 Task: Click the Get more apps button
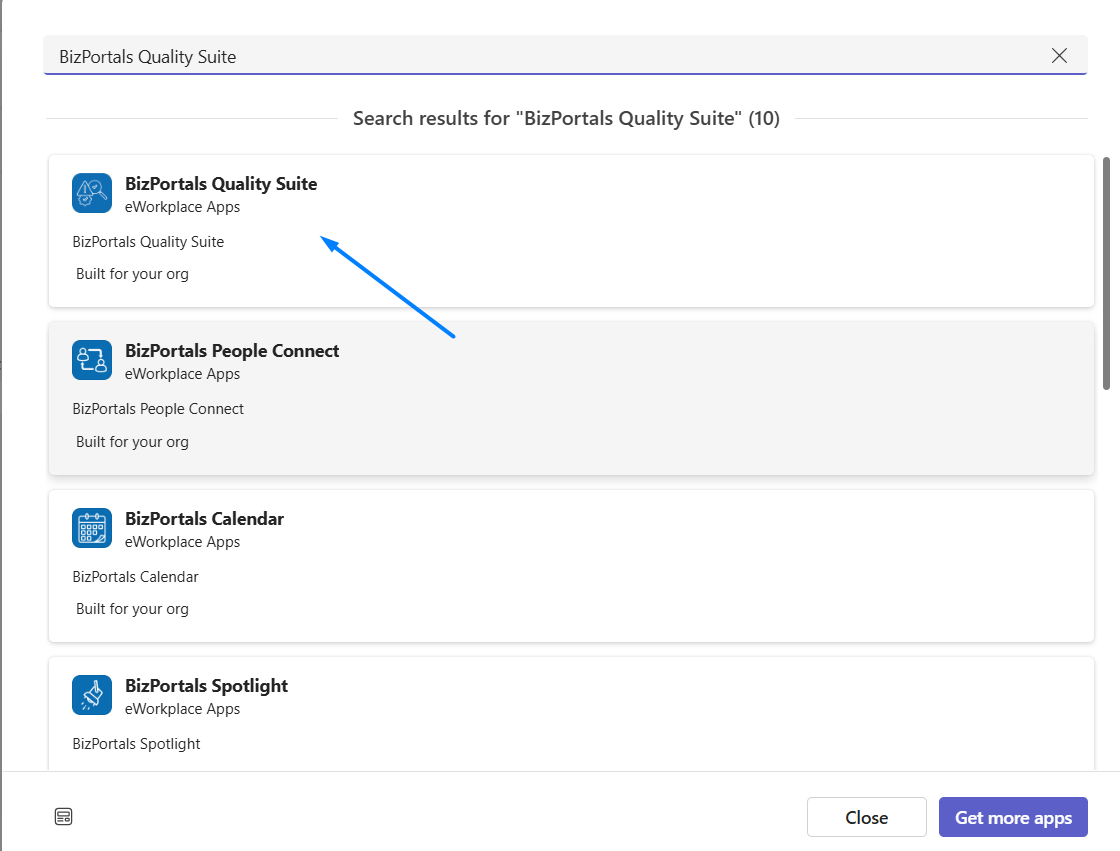click(1013, 817)
